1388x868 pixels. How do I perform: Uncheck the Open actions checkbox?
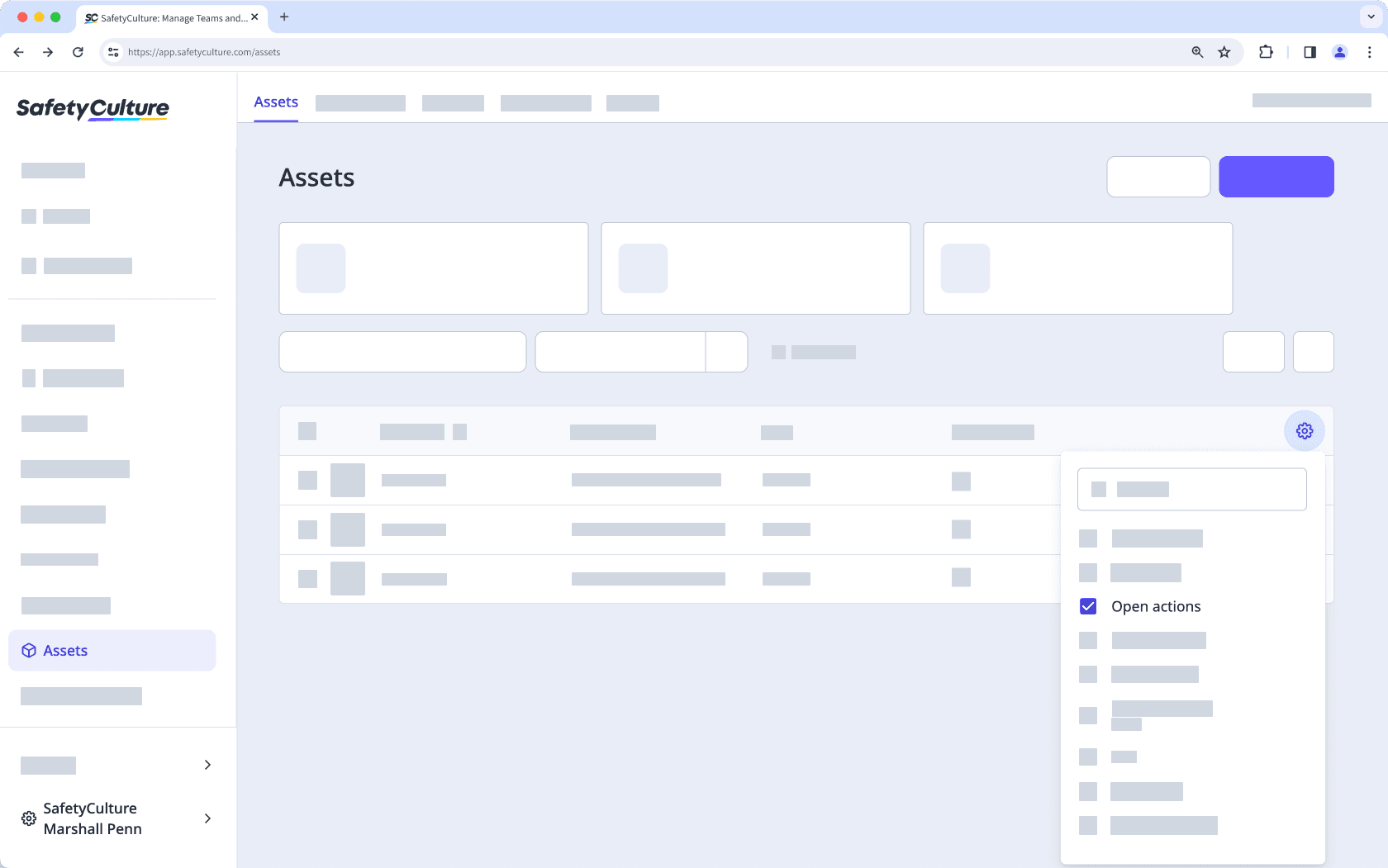pyautogui.click(x=1088, y=605)
